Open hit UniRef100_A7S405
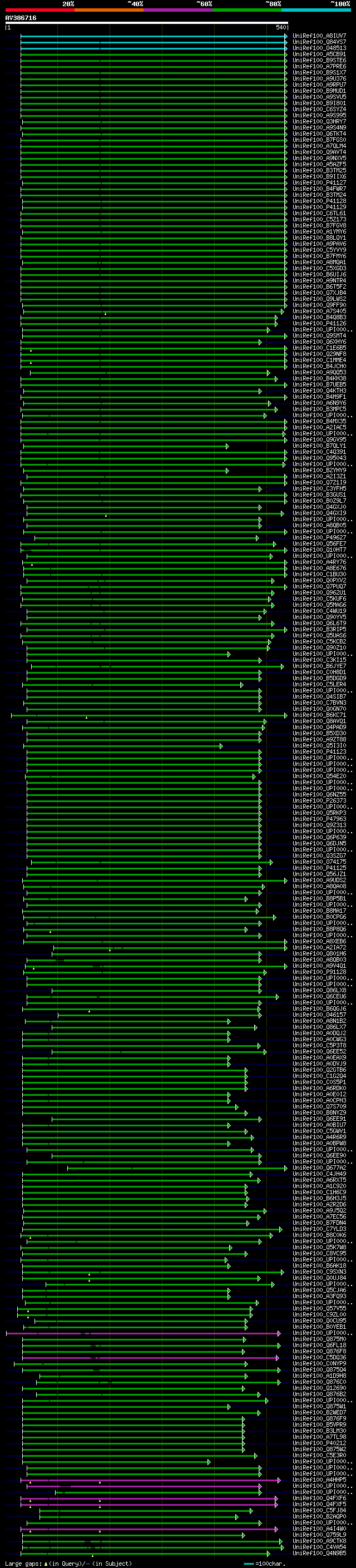Image resolution: width=356 pixels, height=1568 pixels. [319, 311]
